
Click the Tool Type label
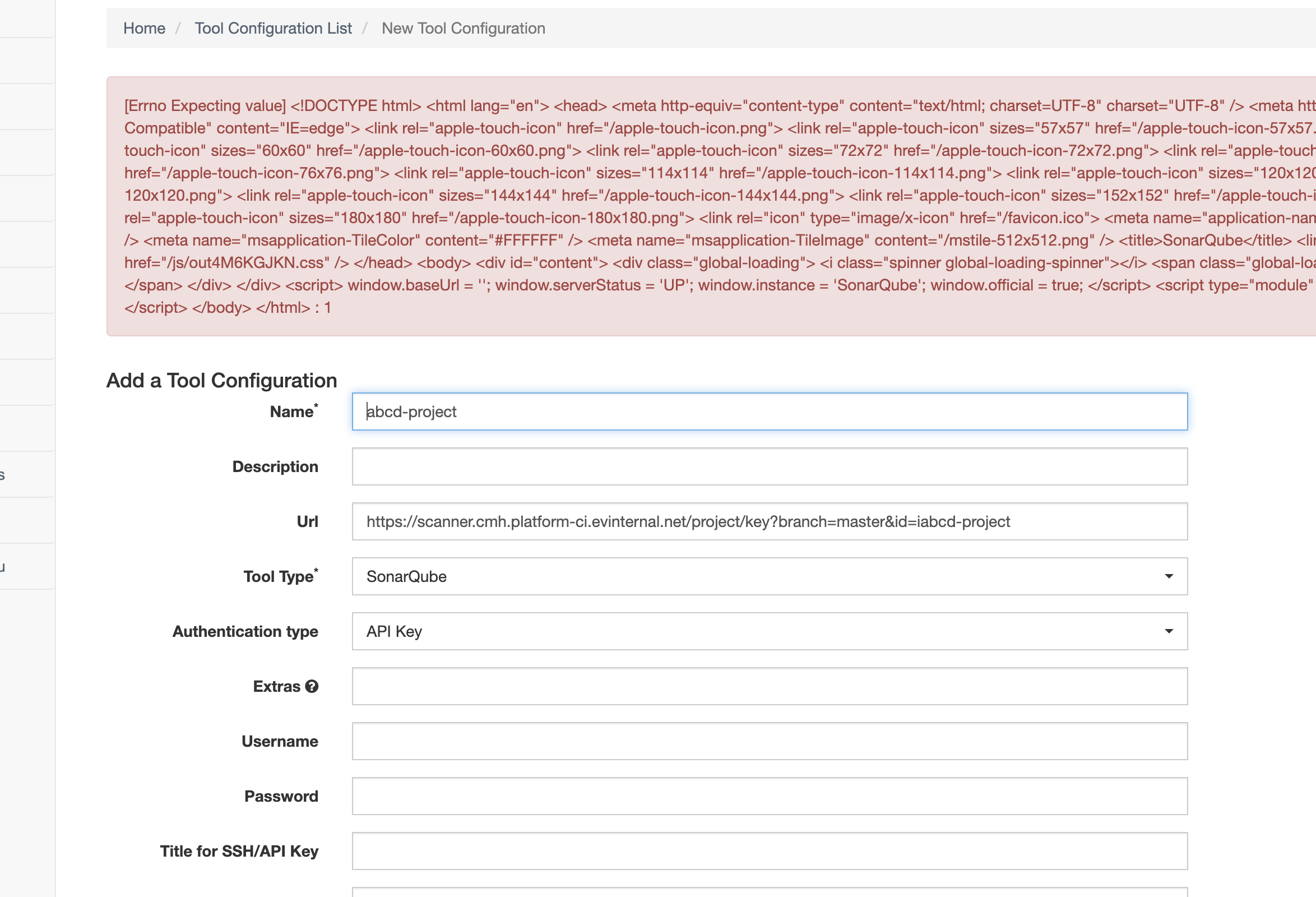(281, 576)
